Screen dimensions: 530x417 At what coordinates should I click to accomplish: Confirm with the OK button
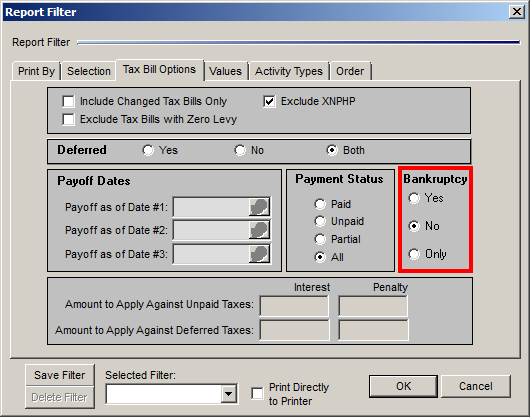pyautogui.click(x=403, y=386)
